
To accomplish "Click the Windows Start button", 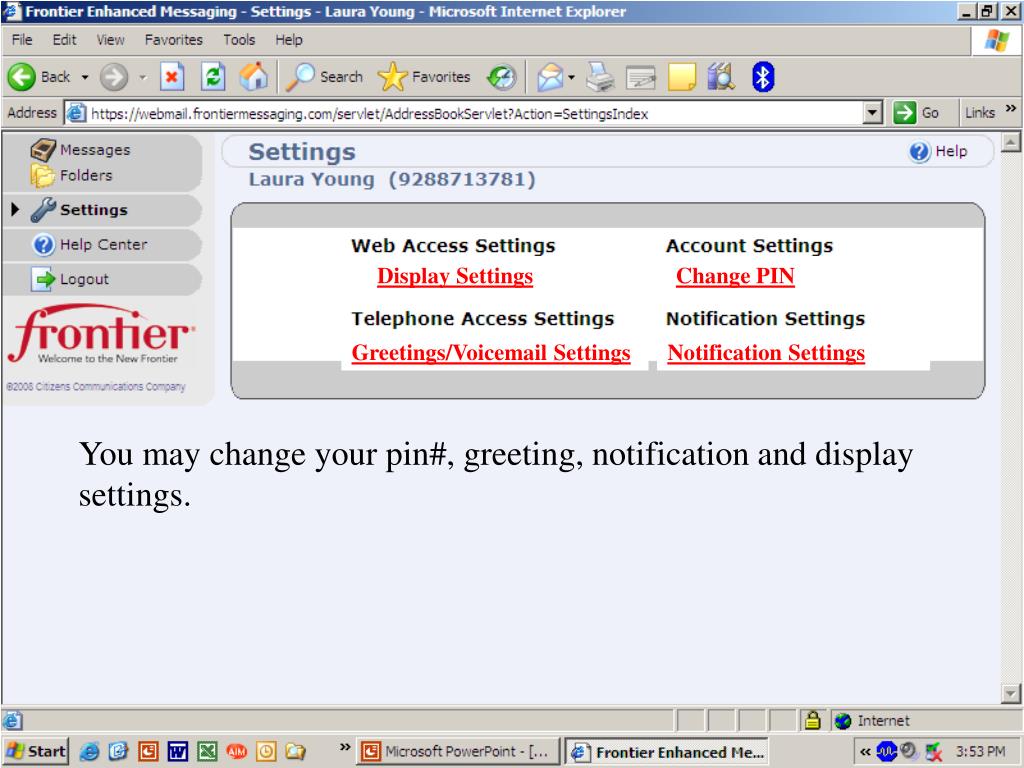I will [36, 752].
